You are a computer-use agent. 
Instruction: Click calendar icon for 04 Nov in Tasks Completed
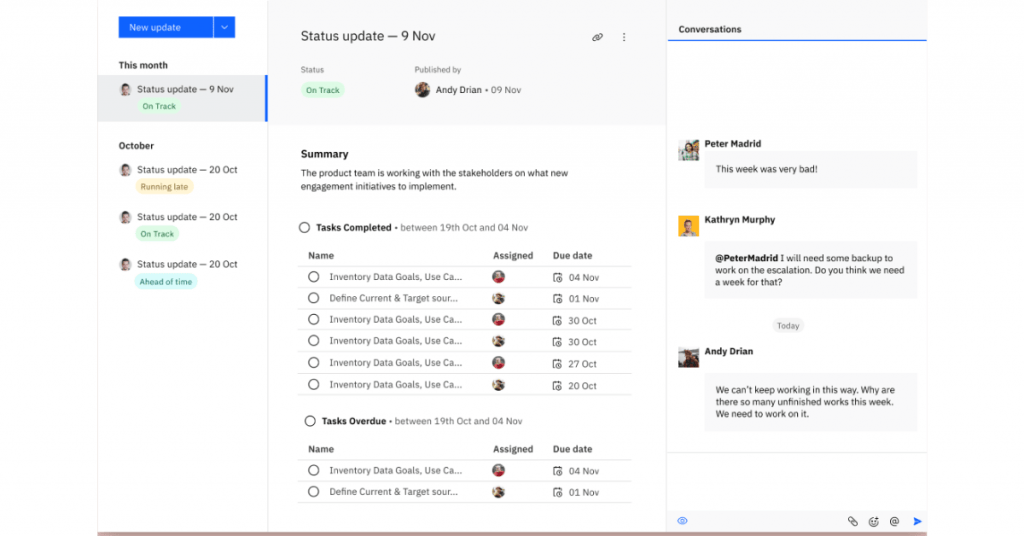click(x=557, y=277)
